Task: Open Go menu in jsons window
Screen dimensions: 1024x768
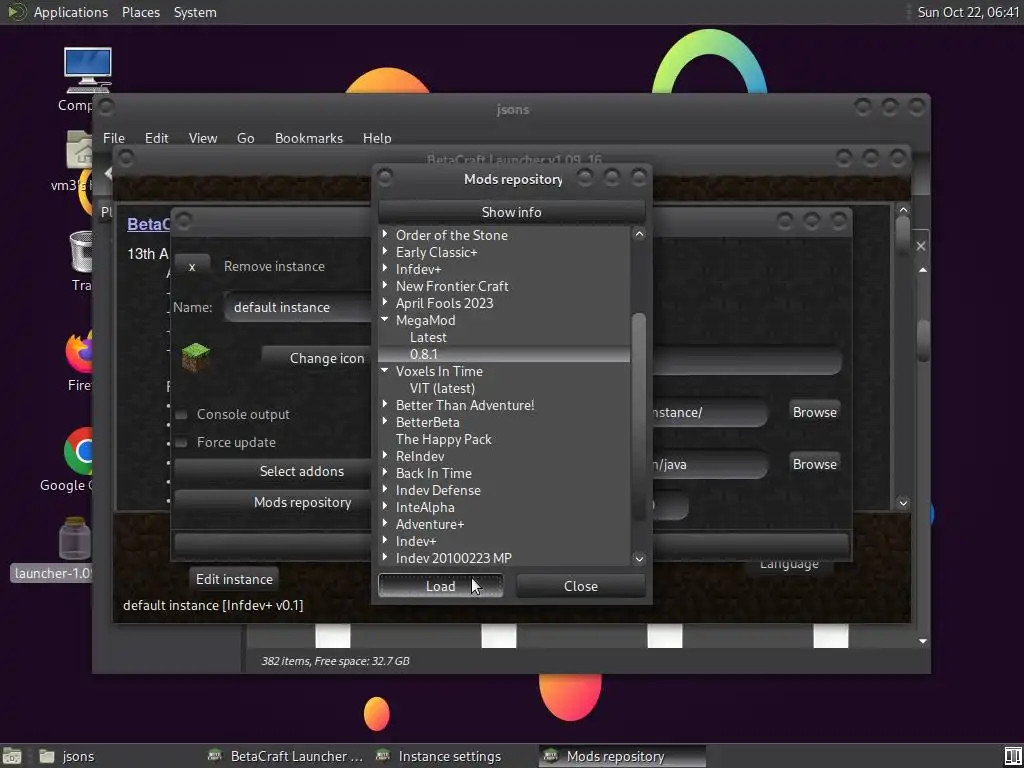Action: [x=246, y=138]
